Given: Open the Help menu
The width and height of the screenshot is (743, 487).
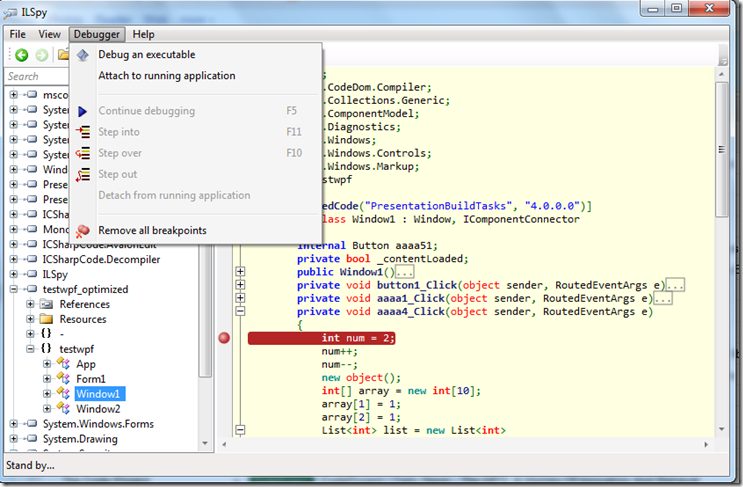Looking at the screenshot, I should pos(143,34).
